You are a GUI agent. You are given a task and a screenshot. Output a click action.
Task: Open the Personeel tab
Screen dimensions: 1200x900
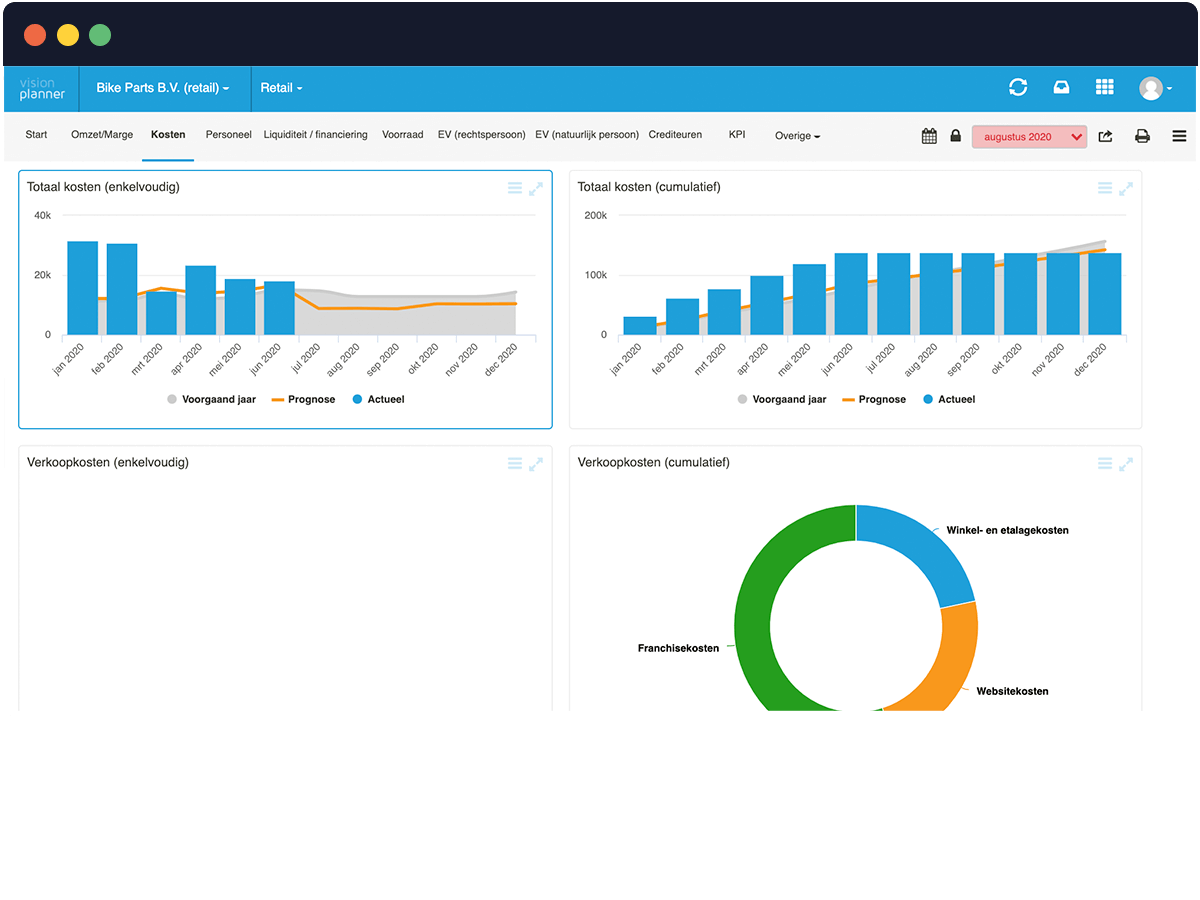coord(228,134)
